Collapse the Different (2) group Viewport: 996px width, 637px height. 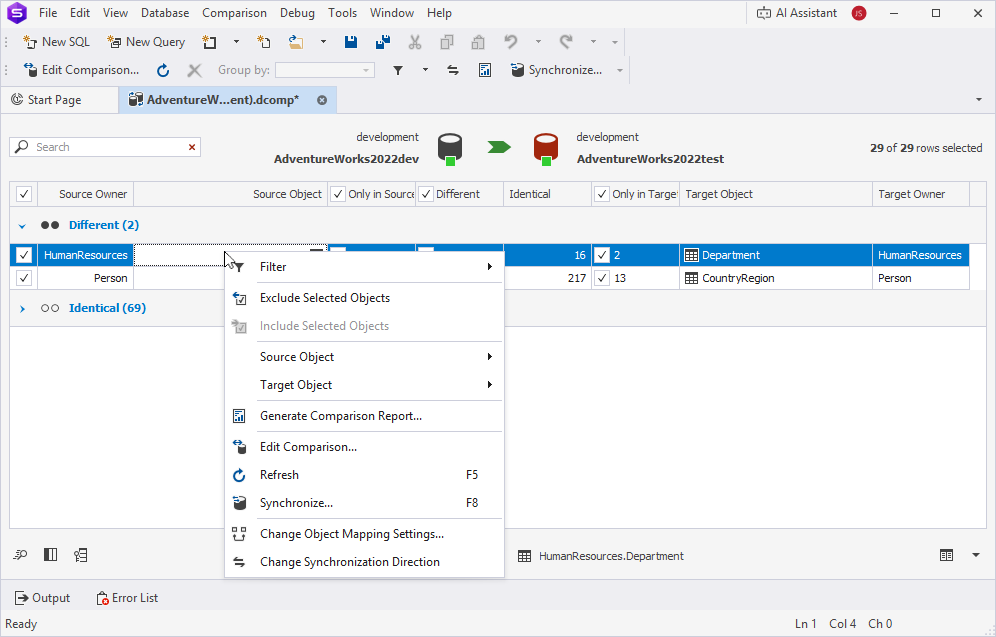(x=22, y=226)
